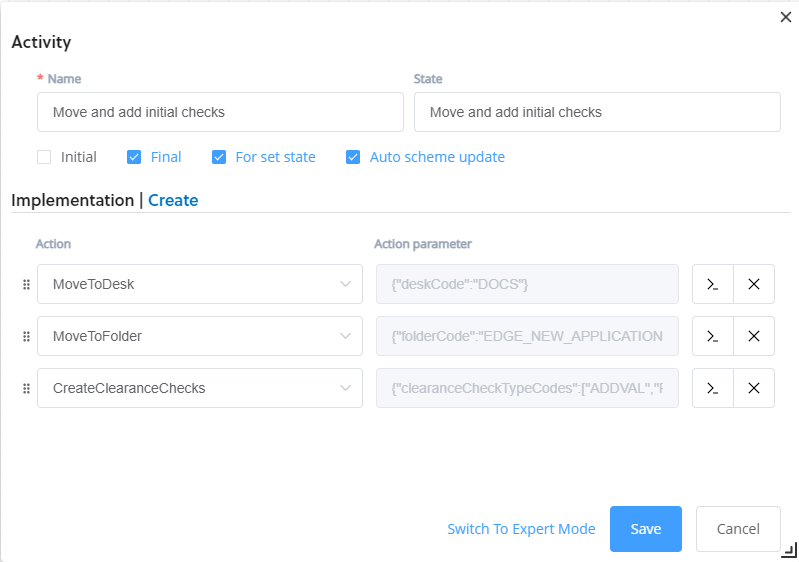Image resolution: width=799 pixels, height=562 pixels.
Task: Click the folderCode EDGE_NEW_APPLICATION parameter field
Action: [527, 336]
